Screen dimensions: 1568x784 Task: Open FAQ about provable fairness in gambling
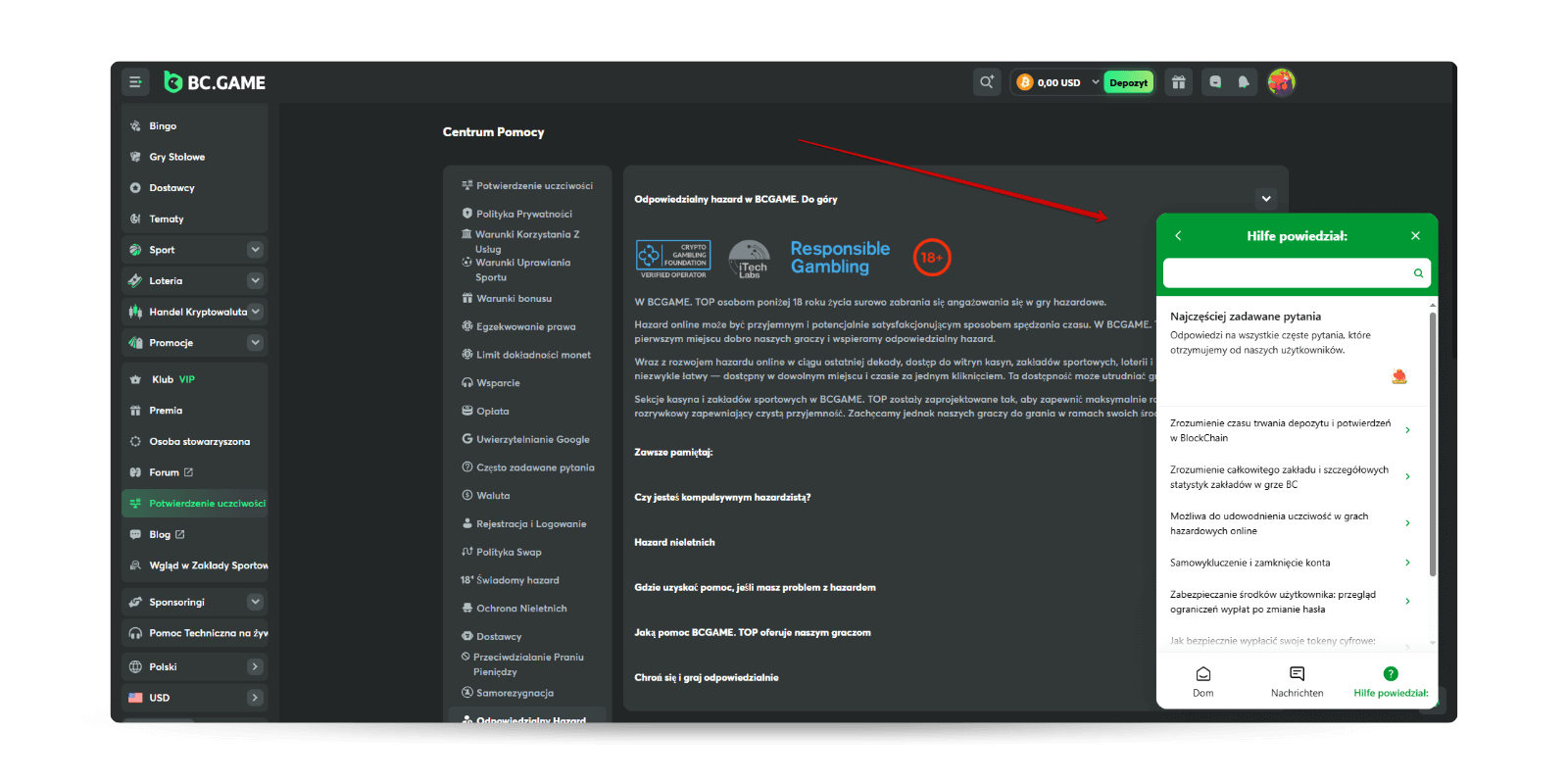(x=1294, y=523)
